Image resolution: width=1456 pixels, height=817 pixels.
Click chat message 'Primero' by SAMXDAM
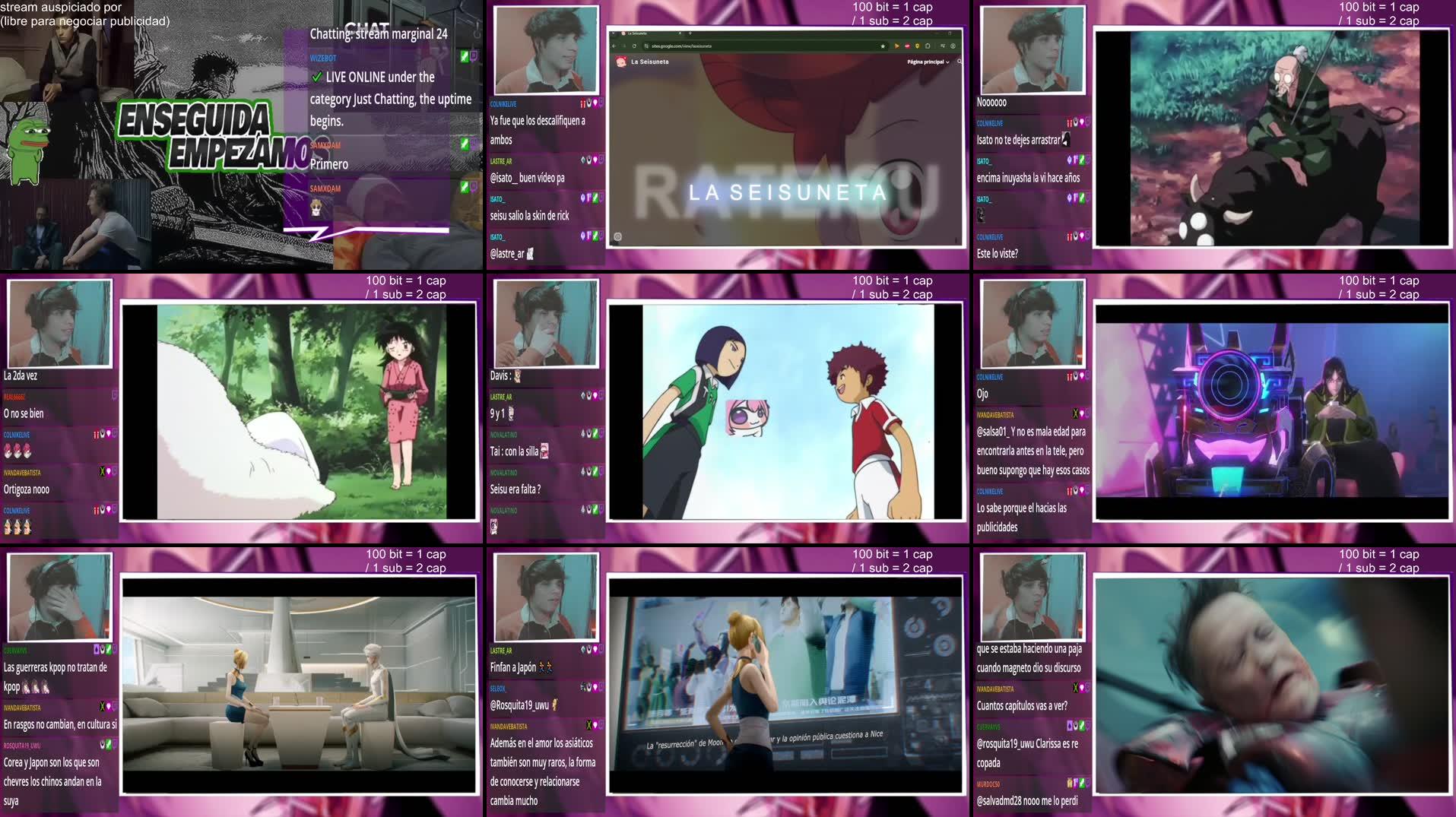pos(328,164)
